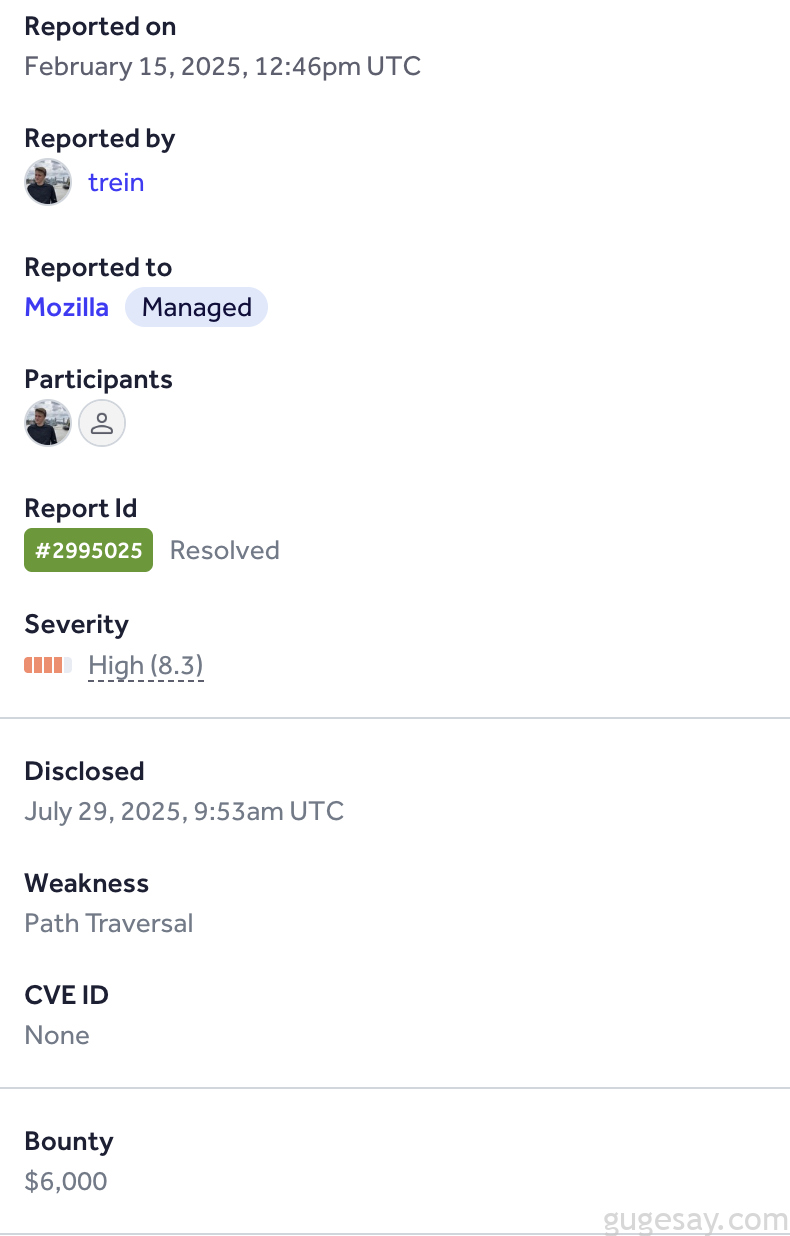Click the first participant avatar photo
The width and height of the screenshot is (790, 1236).
(48, 423)
